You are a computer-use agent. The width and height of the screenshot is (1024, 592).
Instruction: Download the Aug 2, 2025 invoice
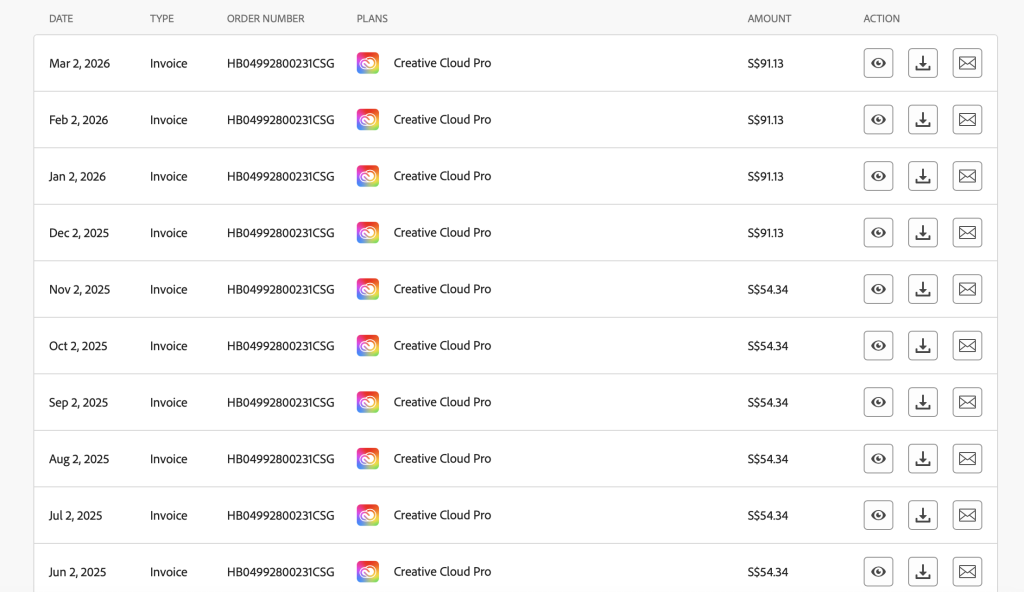click(923, 459)
